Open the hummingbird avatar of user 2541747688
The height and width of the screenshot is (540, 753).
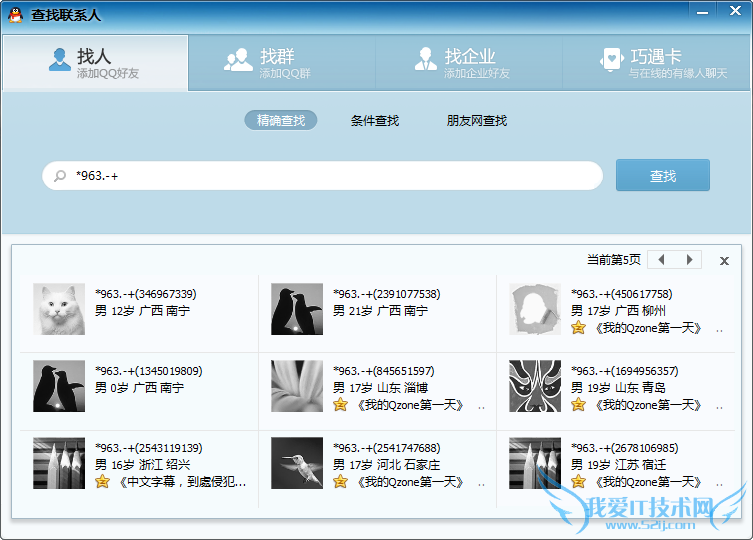[297, 463]
